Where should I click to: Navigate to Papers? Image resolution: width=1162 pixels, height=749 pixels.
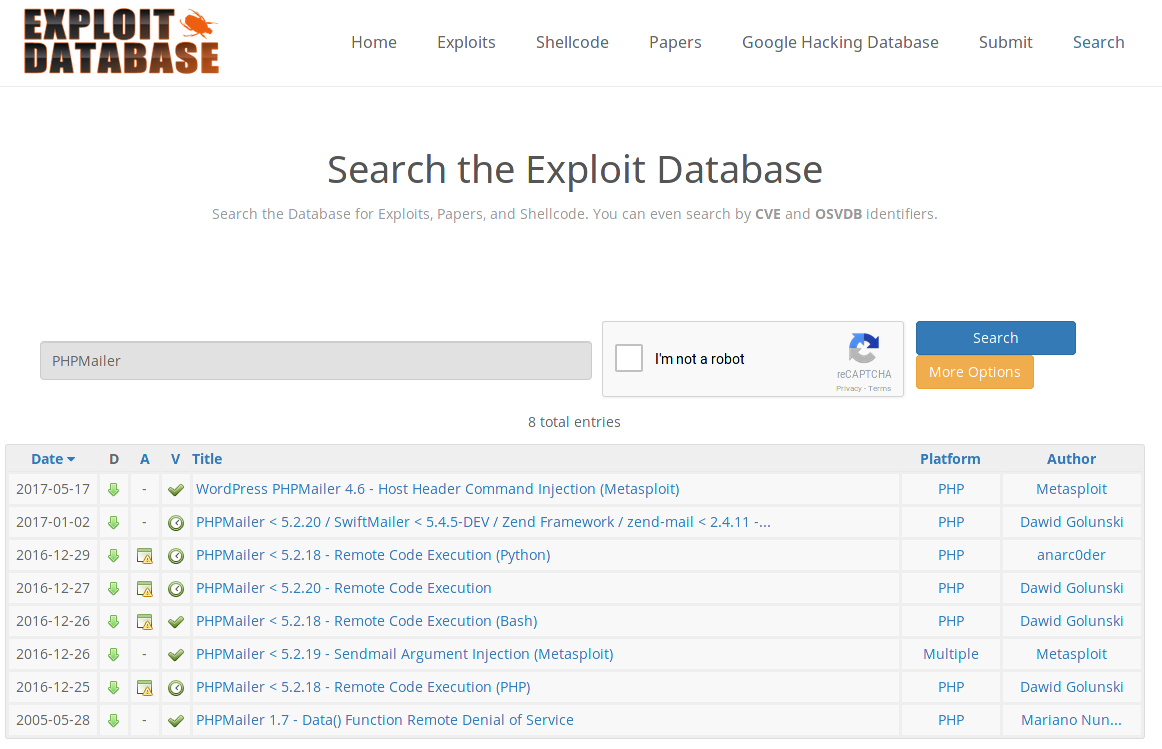coord(675,42)
